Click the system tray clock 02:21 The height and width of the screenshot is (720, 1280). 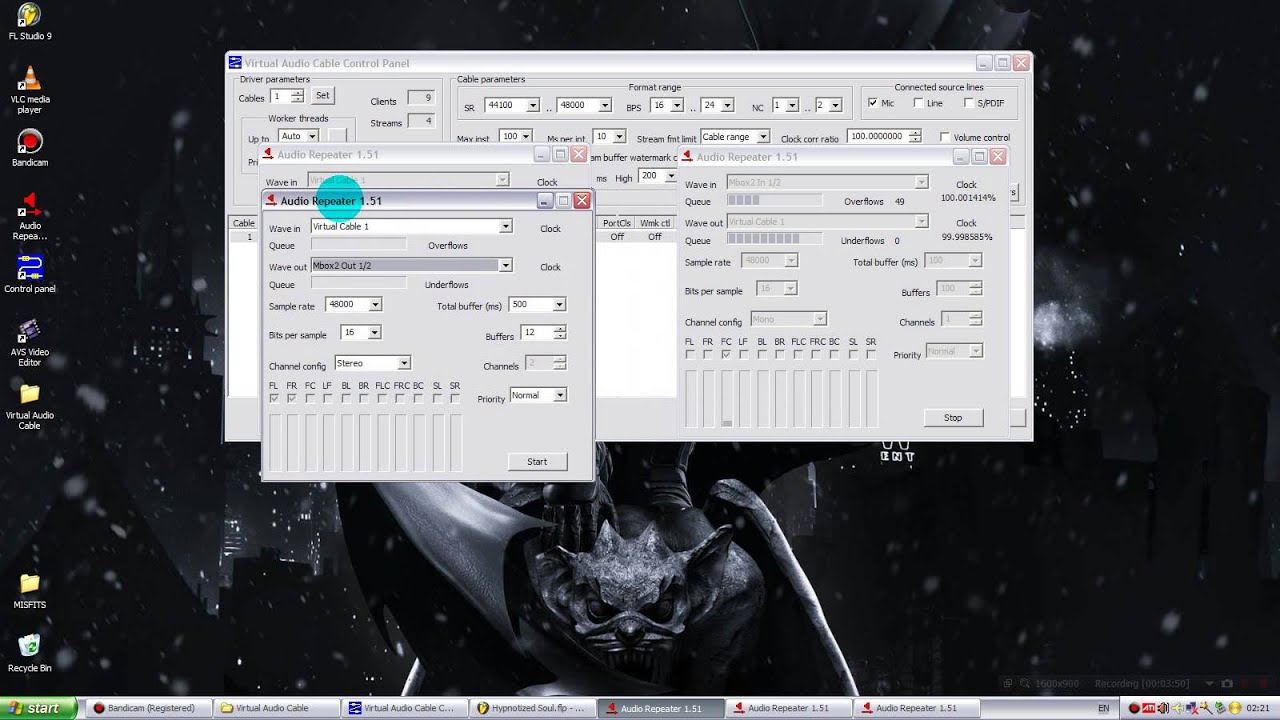pyautogui.click(x=1258, y=708)
